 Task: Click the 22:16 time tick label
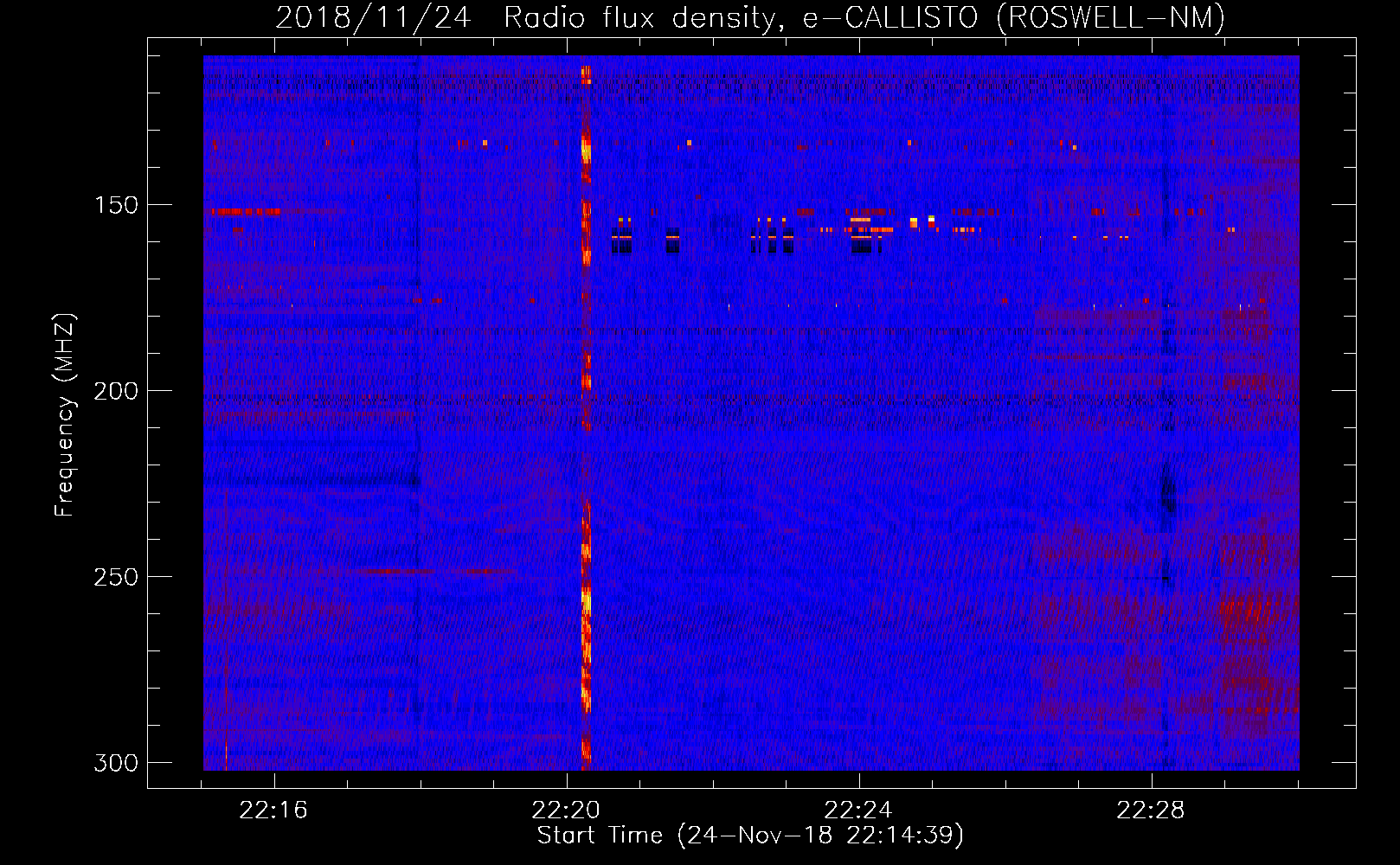click(273, 811)
